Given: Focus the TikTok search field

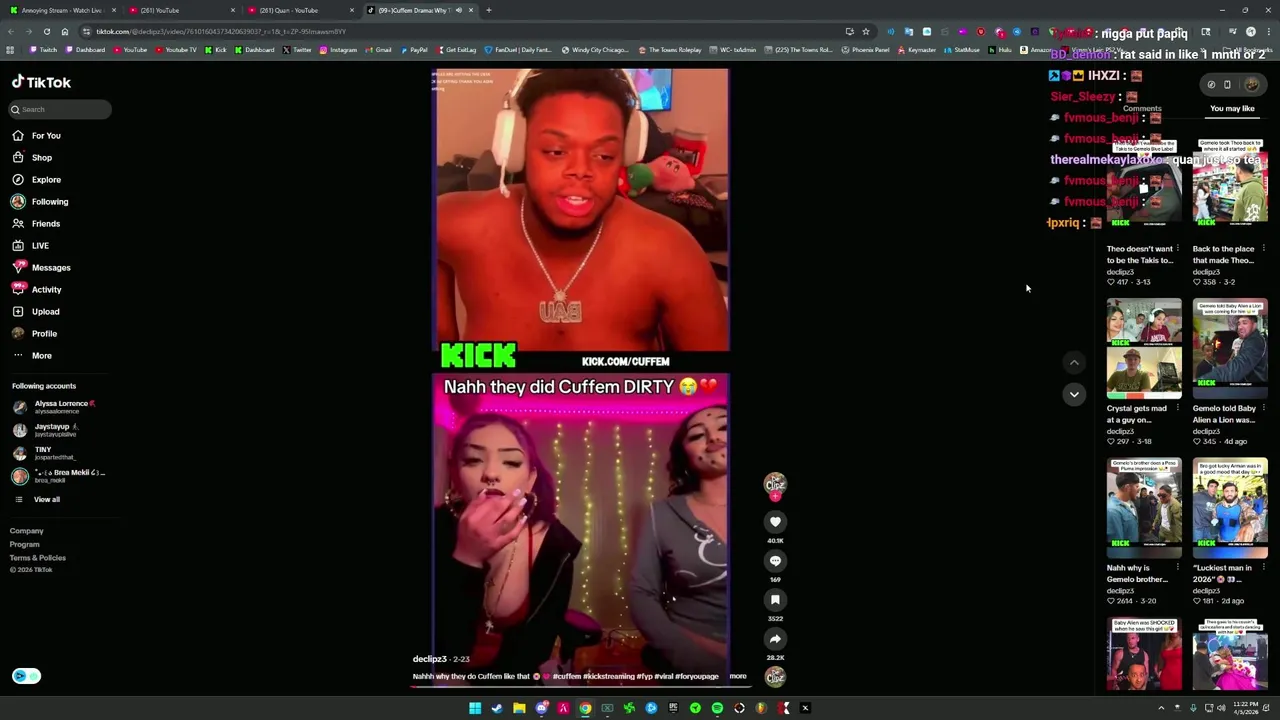Looking at the screenshot, I should (x=60, y=110).
